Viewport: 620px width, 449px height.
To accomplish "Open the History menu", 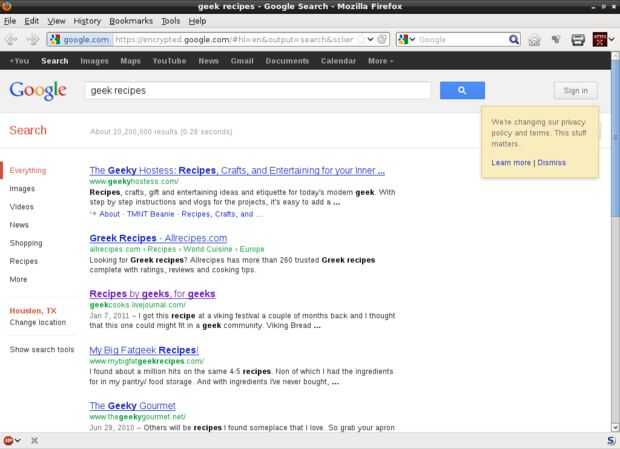I will [87, 21].
